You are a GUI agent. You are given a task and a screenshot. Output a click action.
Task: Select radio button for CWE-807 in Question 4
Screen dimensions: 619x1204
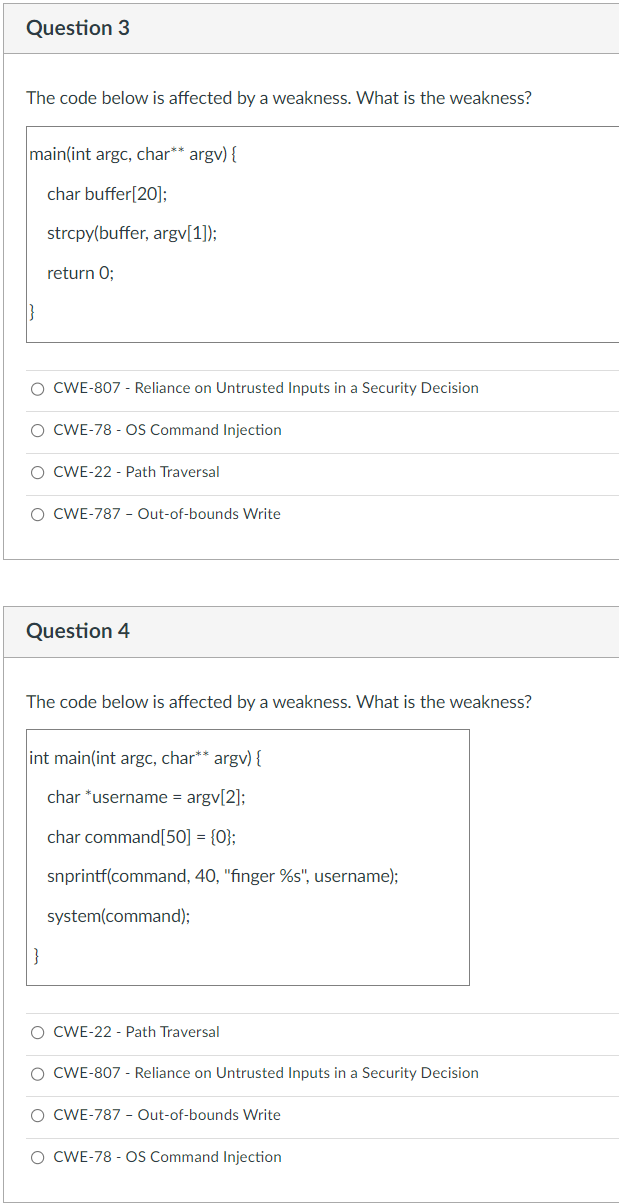37,1073
